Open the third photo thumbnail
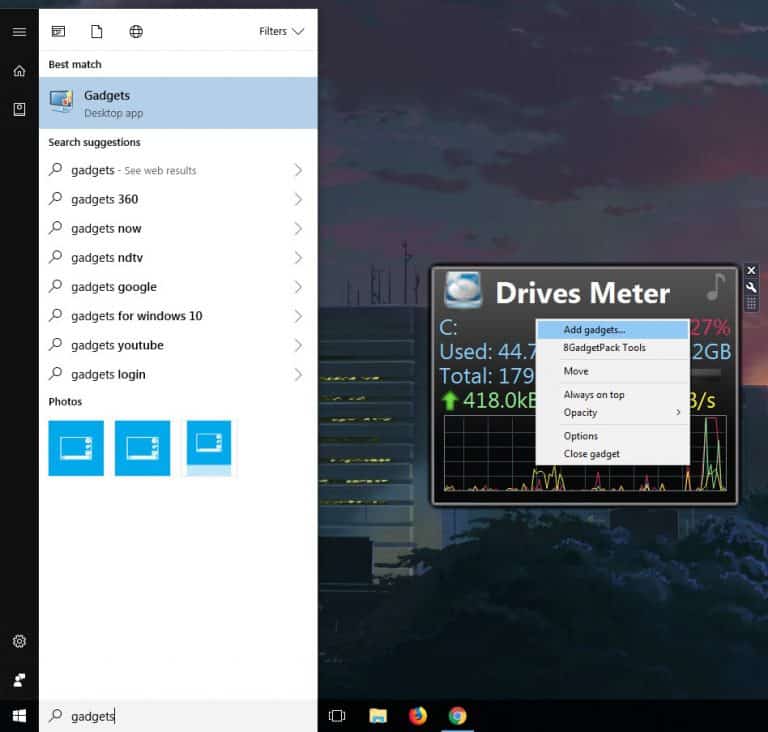The width and height of the screenshot is (768, 732). tap(209, 448)
